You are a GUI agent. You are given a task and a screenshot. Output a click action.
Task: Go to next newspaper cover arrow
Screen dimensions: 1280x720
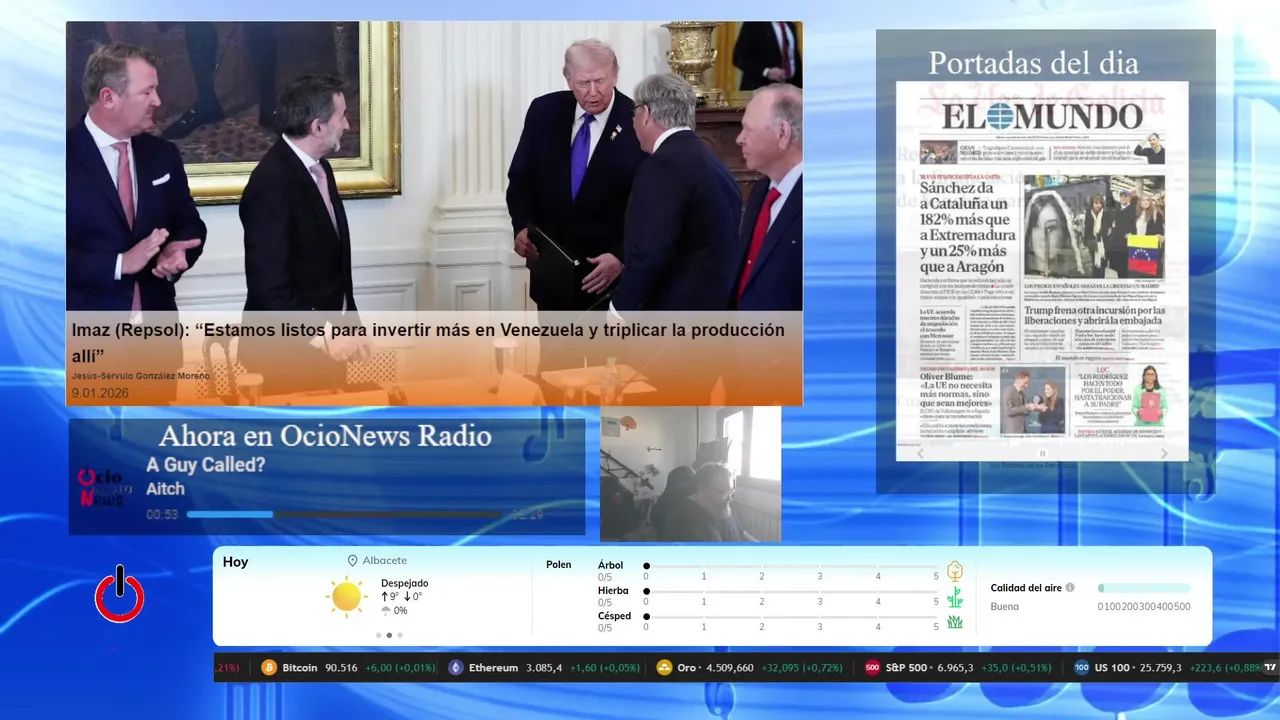tap(1164, 453)
